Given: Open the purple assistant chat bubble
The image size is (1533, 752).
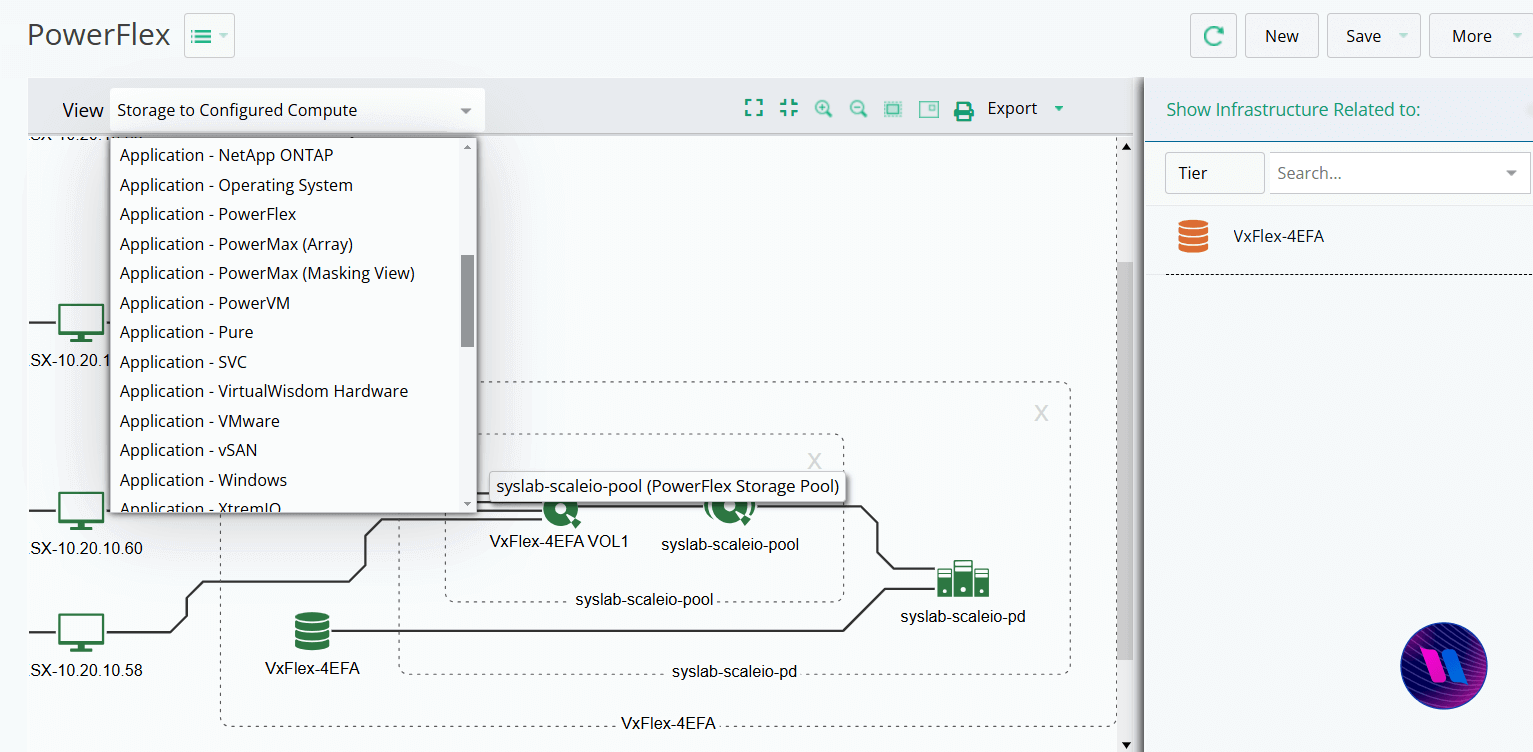Looking at the screenshot, I should (1444, 665).
